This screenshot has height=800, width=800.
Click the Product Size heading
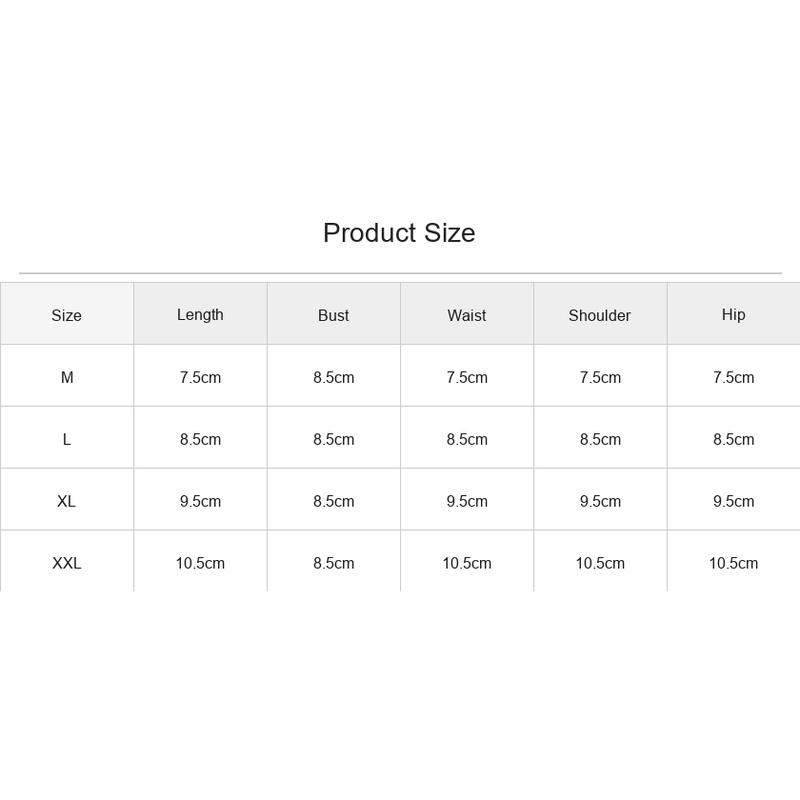pyautogui.click(x=399, y=233)
